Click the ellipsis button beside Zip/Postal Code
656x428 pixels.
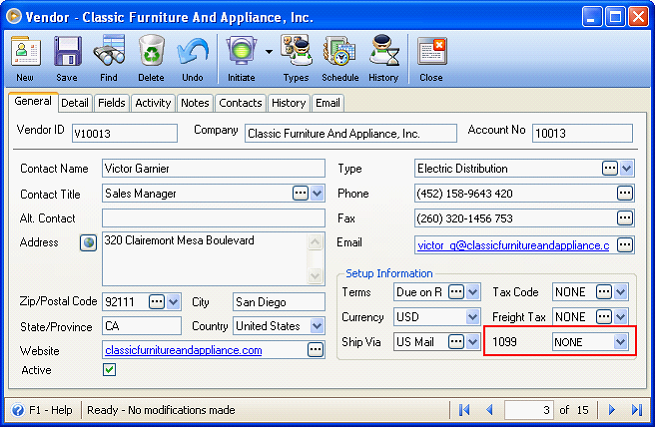click(157, 302)
